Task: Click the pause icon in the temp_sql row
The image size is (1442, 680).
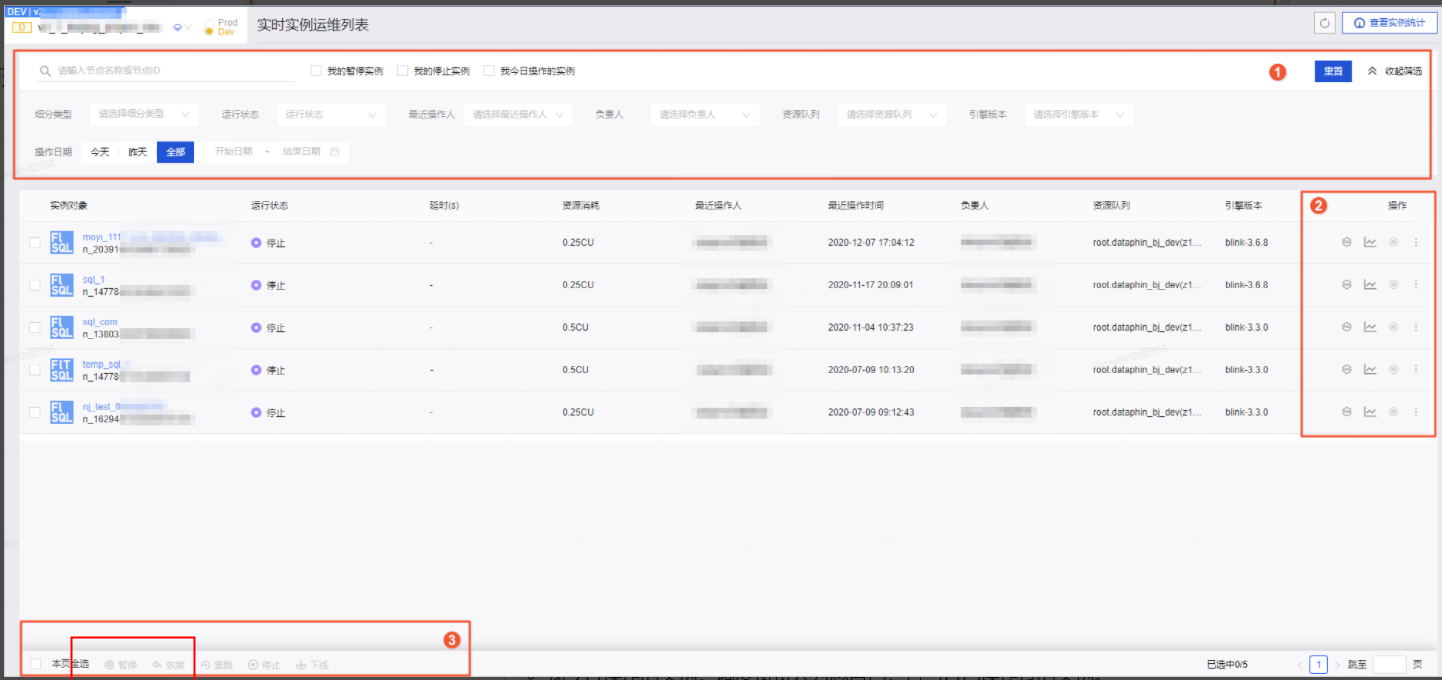Action: 1393,369
